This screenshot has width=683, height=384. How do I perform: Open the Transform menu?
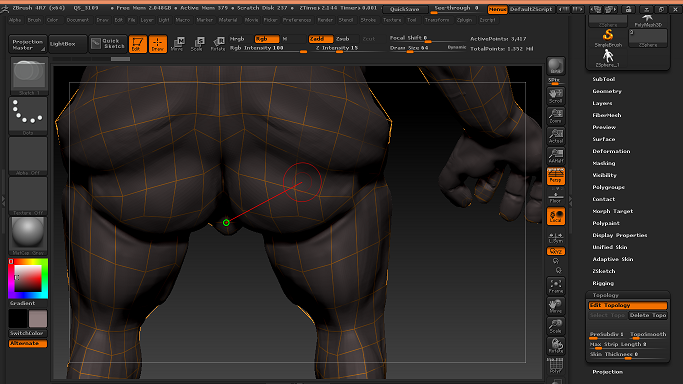coord(437,20)
